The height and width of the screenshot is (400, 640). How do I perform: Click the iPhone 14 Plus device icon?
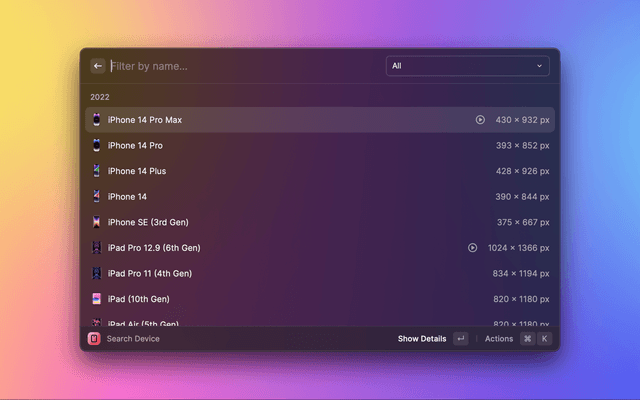(x=96, y=171)
